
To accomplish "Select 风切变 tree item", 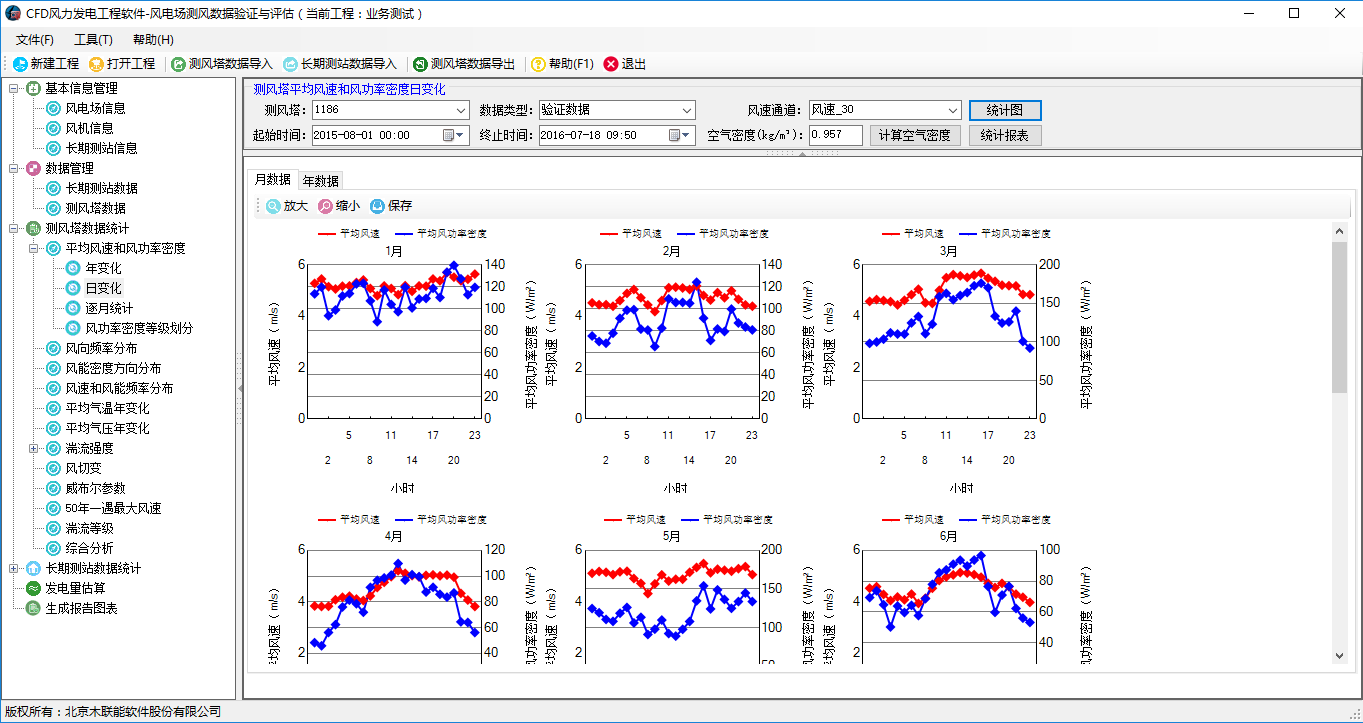I will 83,468.
